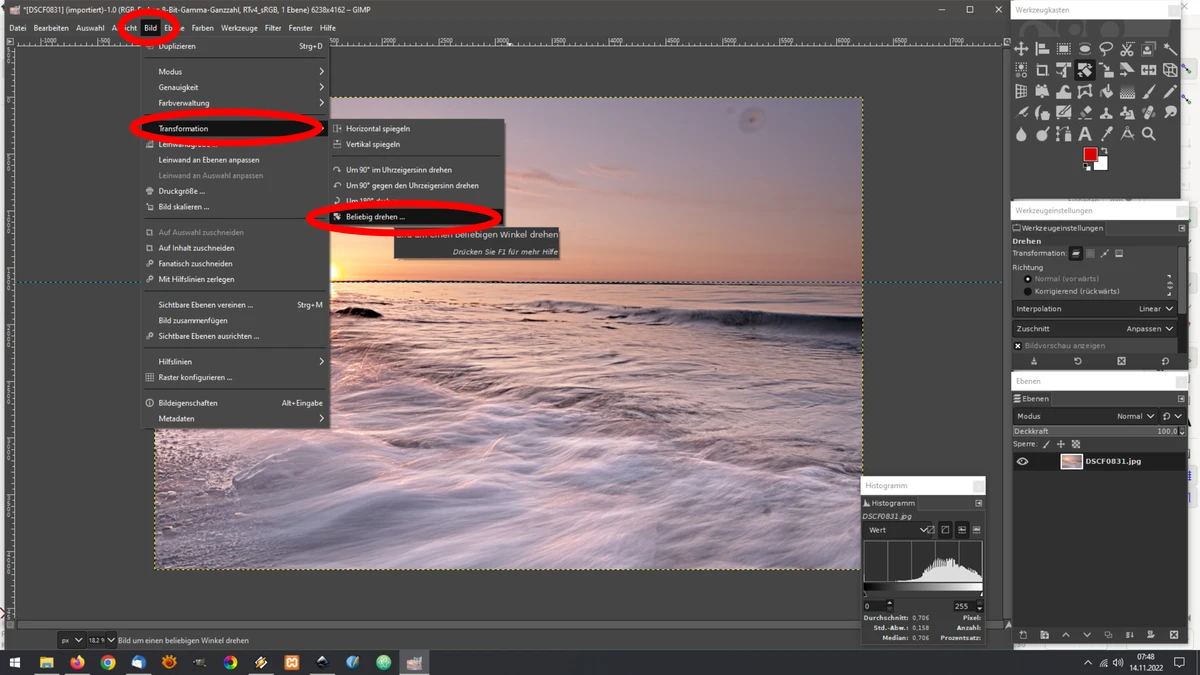Click the DSCF0831.jpg layer thumbnail
Image resolution: width=1200 pixels, height=675 pixels.
click(1072, 461)
